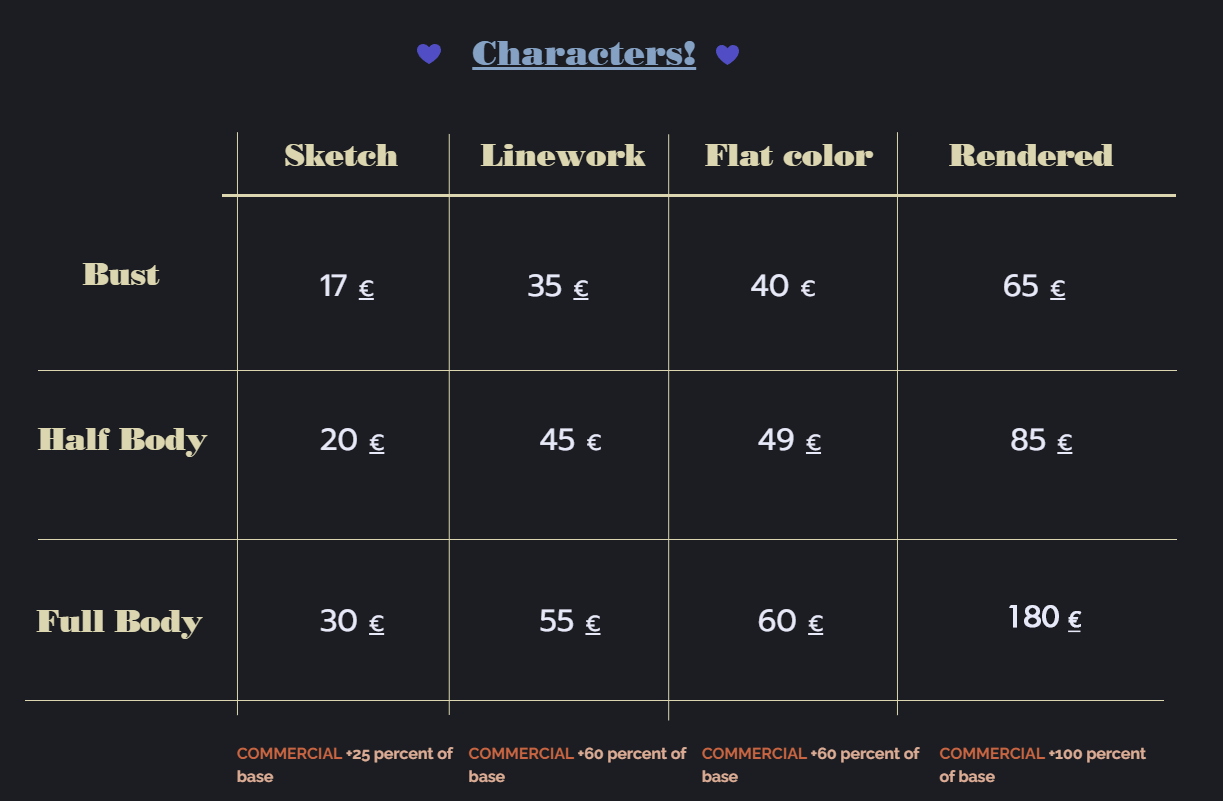The image size is (1223, 801).
Task: Click euro link for Bust Linework 35
Action: [x=581, y=289]
